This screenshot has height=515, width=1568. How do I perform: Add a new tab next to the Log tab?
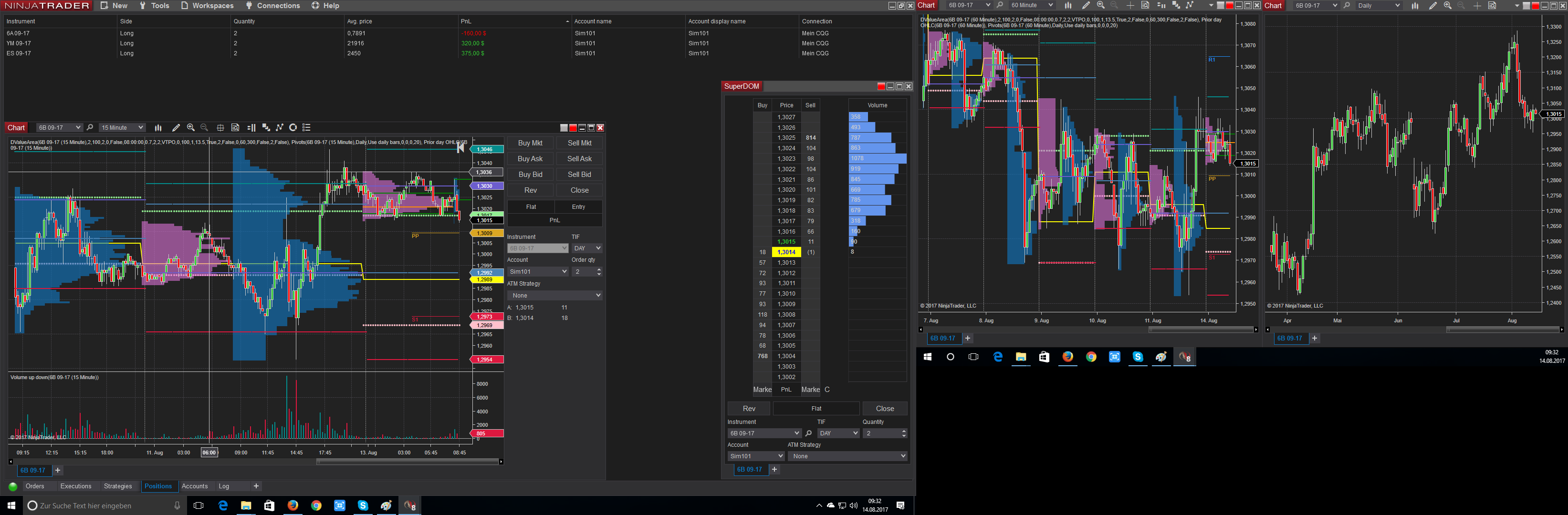(256, 486)
